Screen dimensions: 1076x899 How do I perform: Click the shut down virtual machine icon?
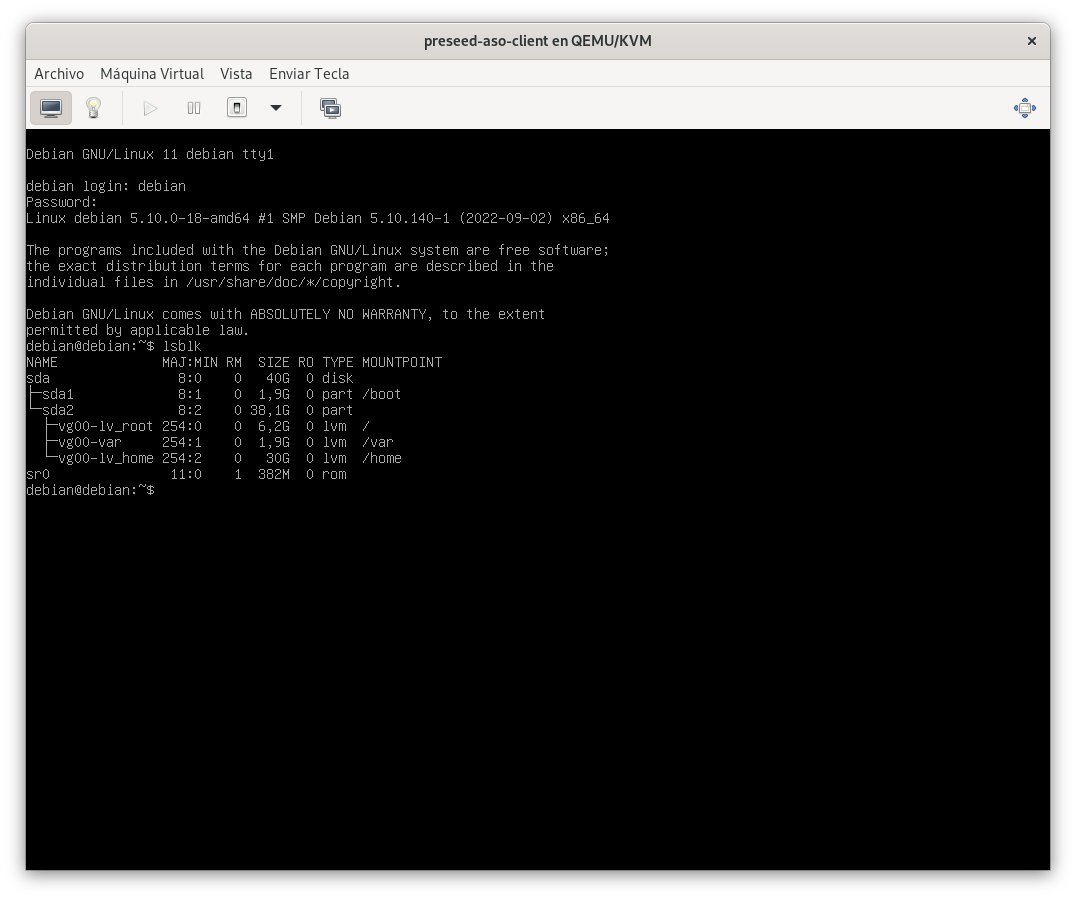click(x=237, y=108)
